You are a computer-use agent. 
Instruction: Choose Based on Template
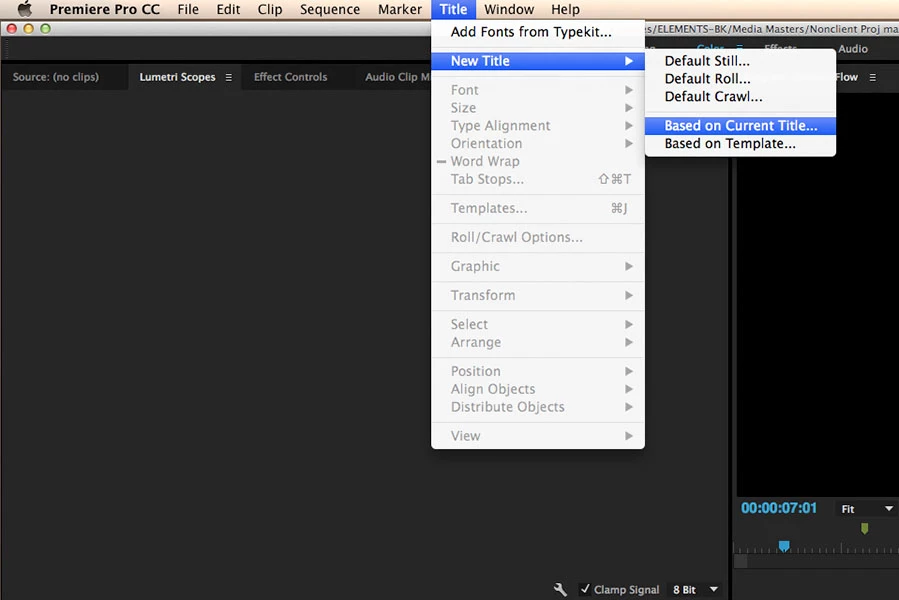[740, 143]
